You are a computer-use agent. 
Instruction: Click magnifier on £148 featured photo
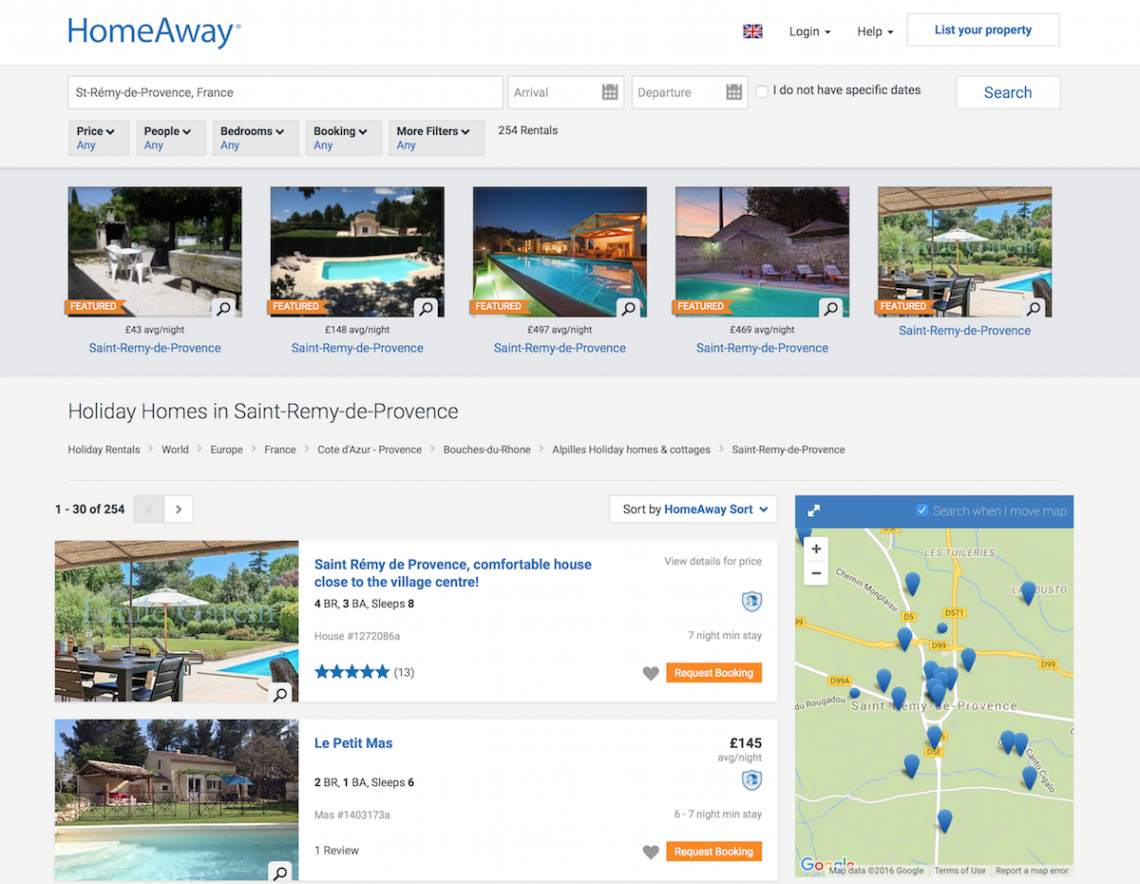tap(426, 308)
